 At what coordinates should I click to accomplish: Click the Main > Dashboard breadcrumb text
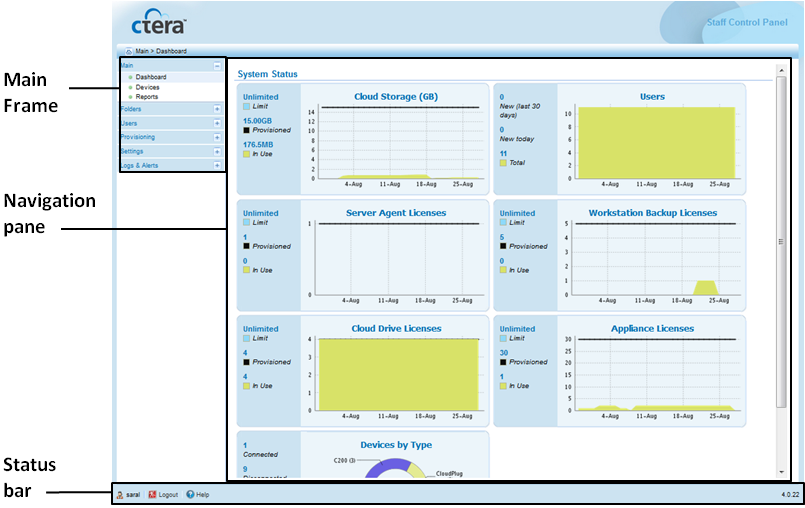[x=161, y=51]
